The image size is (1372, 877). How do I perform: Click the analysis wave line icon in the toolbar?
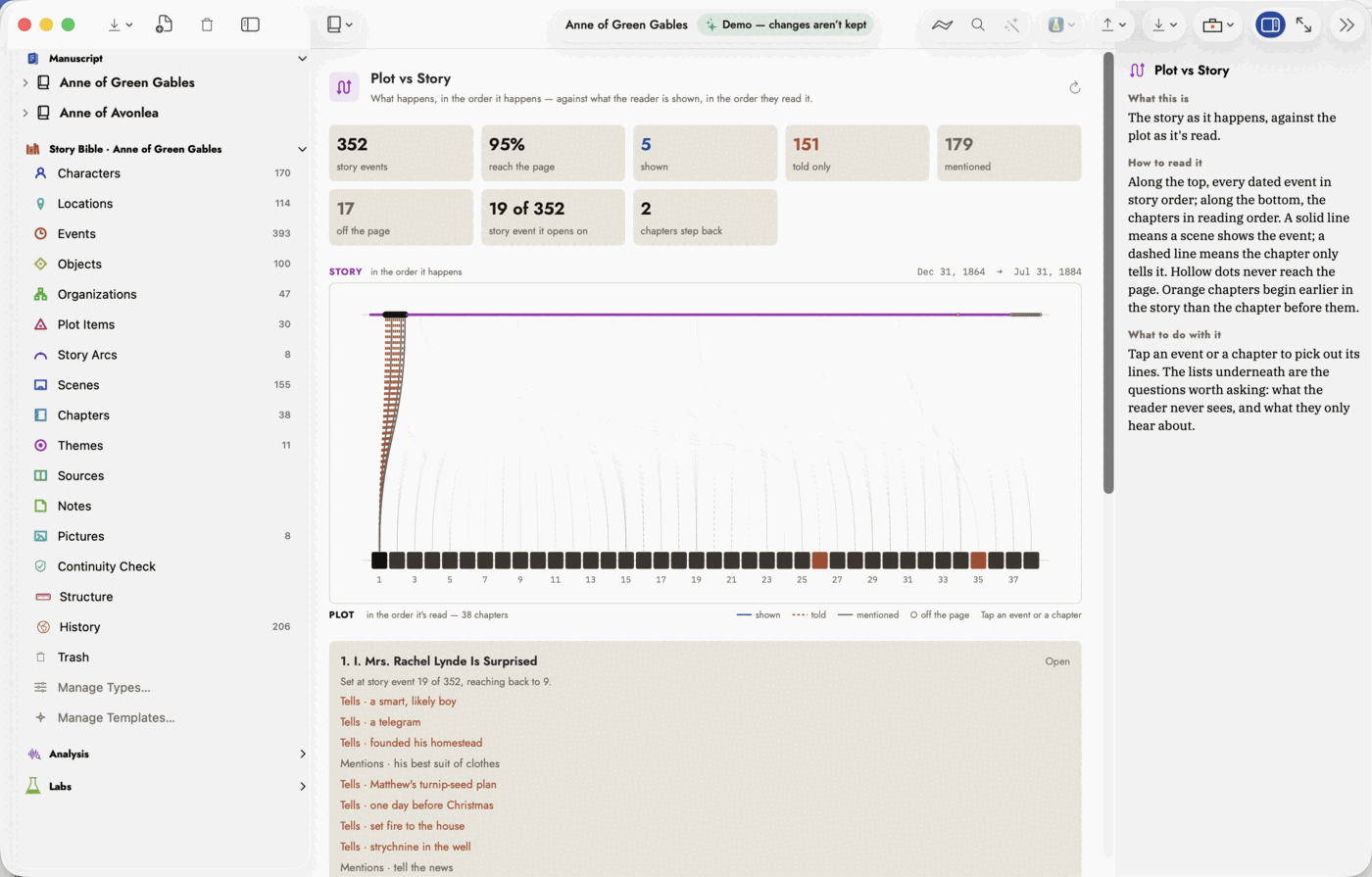pos(942,24)
